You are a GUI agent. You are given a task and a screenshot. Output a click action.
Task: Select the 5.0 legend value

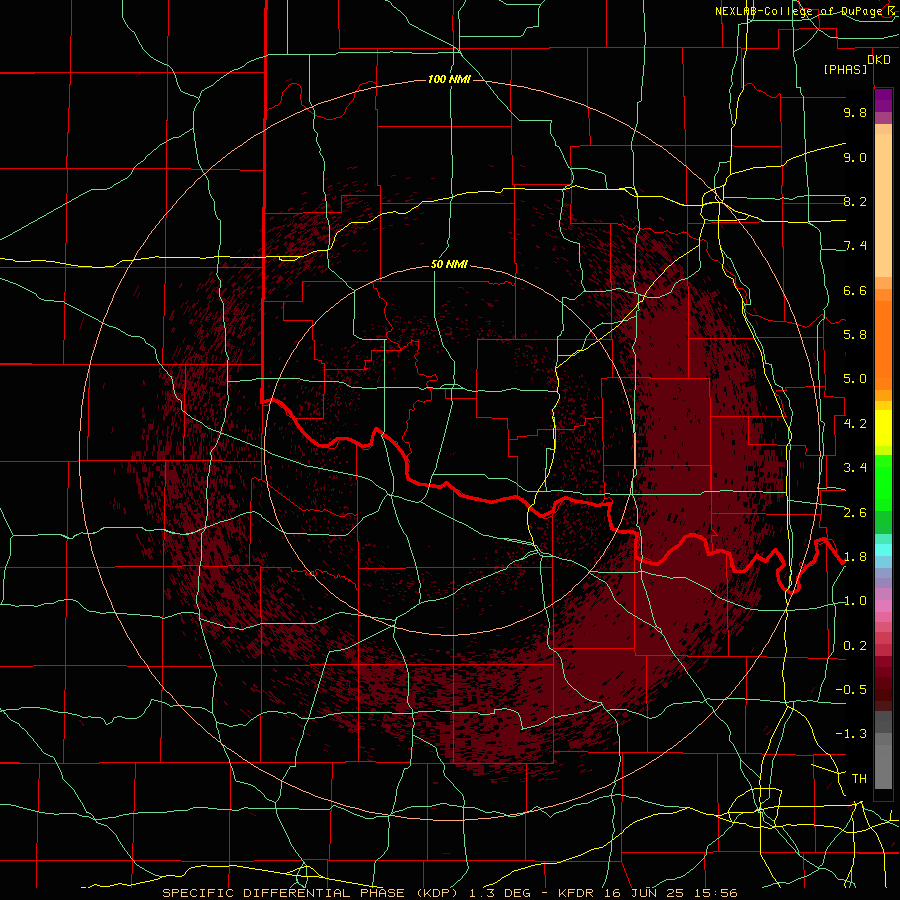click(855, 379)
